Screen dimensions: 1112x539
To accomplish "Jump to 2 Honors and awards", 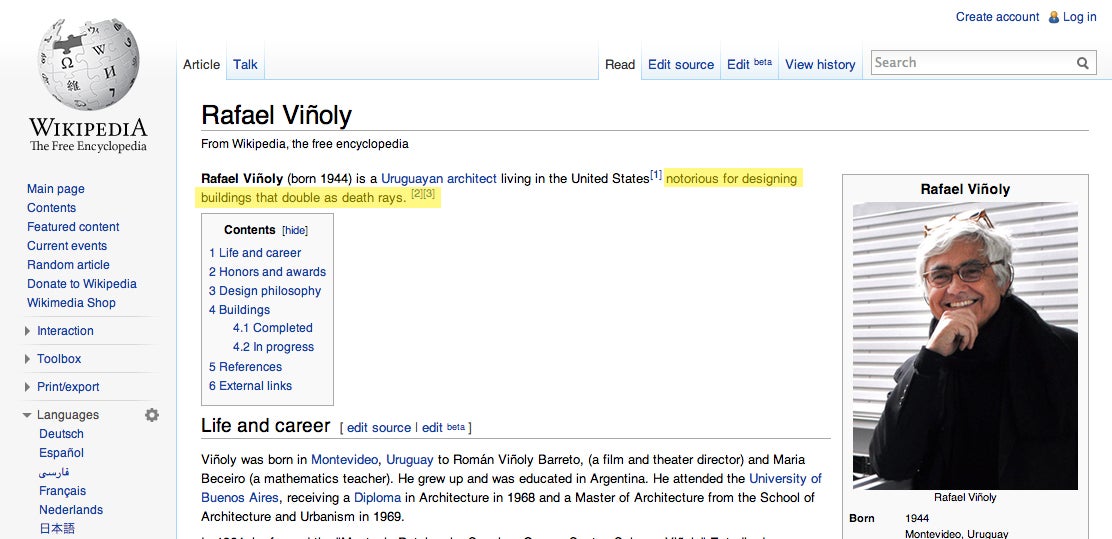I will (x=267, y=272).
